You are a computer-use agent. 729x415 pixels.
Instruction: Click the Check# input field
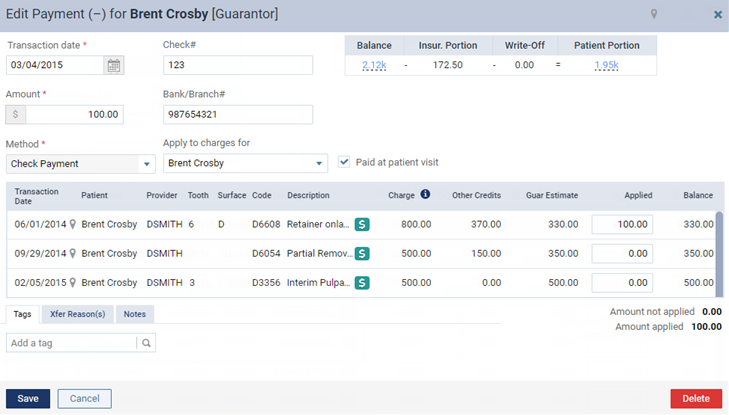click(x=238, y=65)
